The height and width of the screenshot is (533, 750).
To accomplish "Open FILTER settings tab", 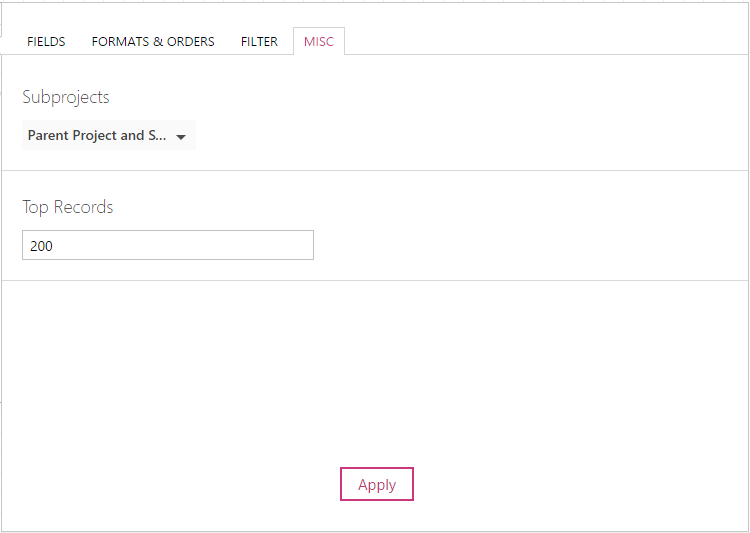I will pos(259,42).
